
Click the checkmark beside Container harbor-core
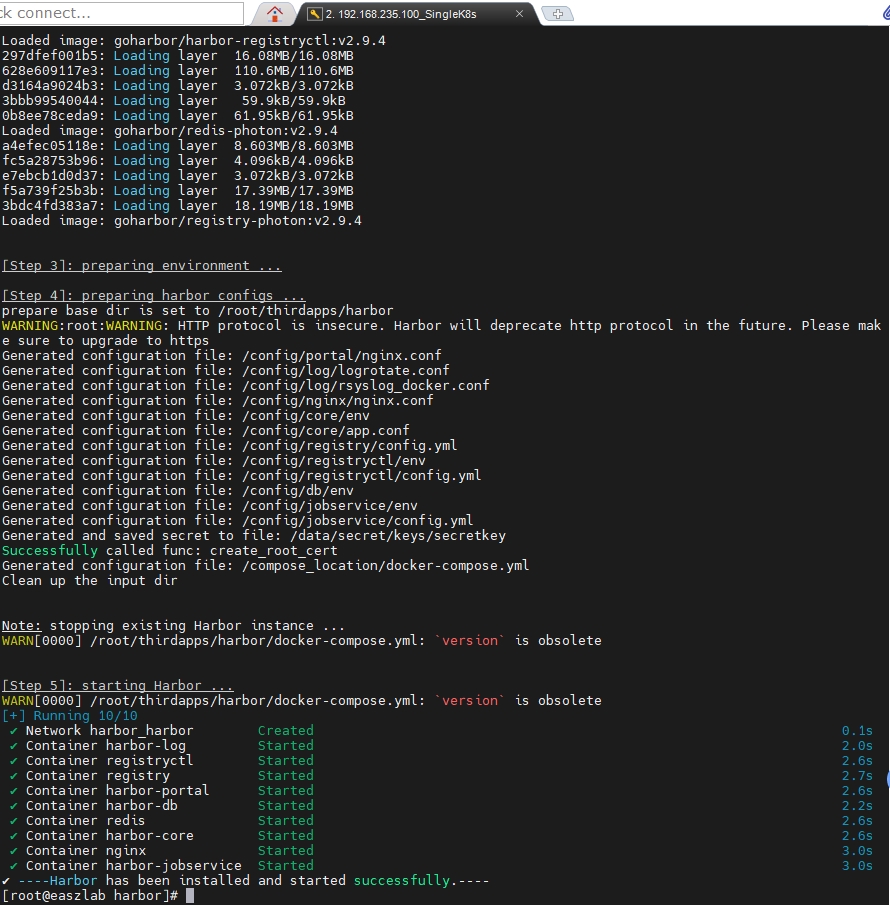14,836
